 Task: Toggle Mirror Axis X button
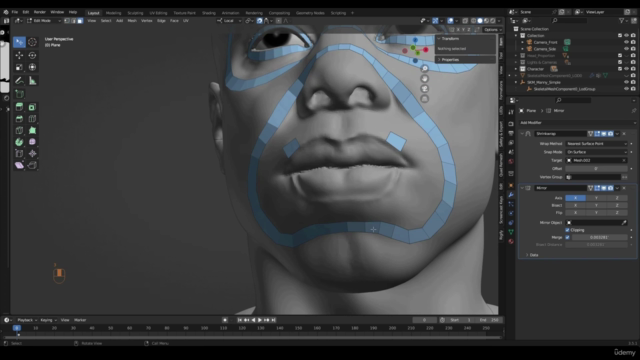click(576, 198)
